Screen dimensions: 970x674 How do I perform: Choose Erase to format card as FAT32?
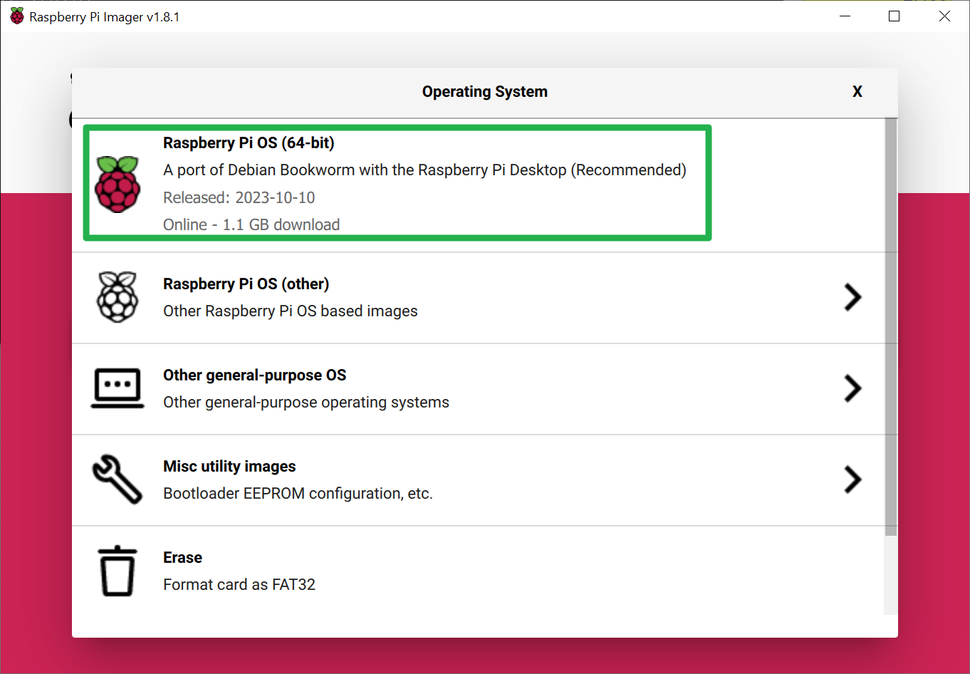tap(450, 570)
